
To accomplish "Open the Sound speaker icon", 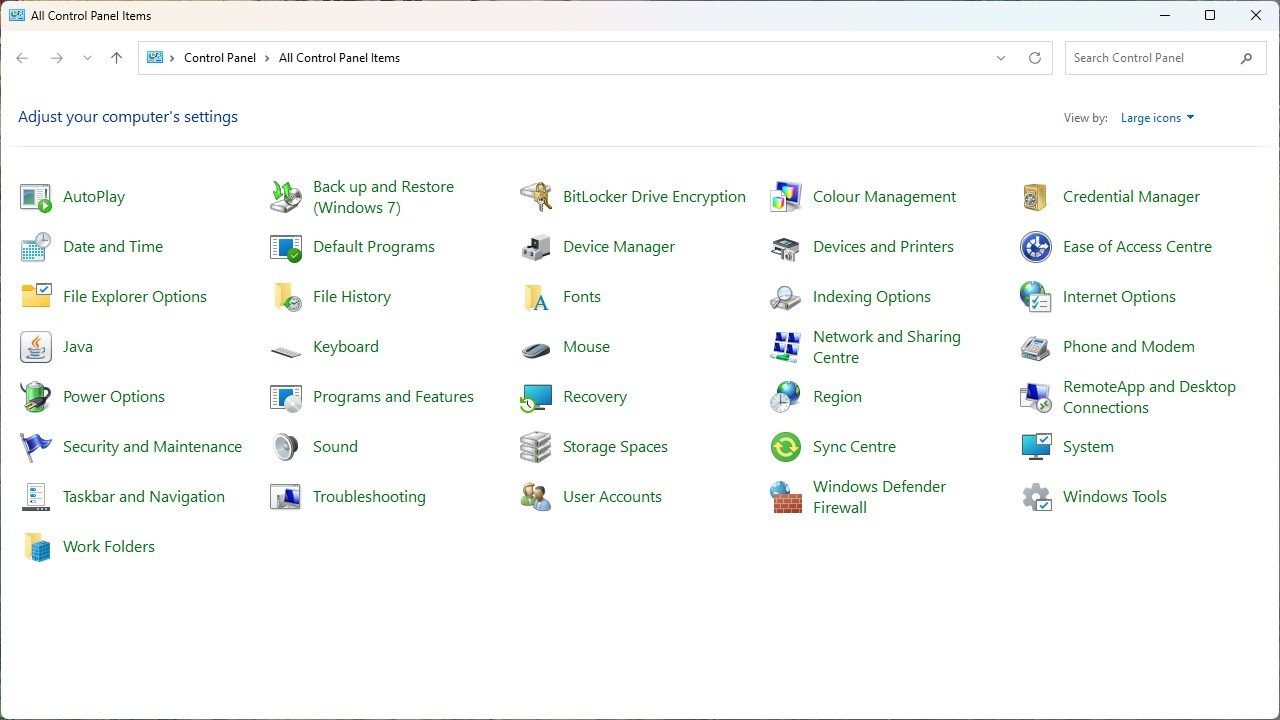I will [286, 447].
